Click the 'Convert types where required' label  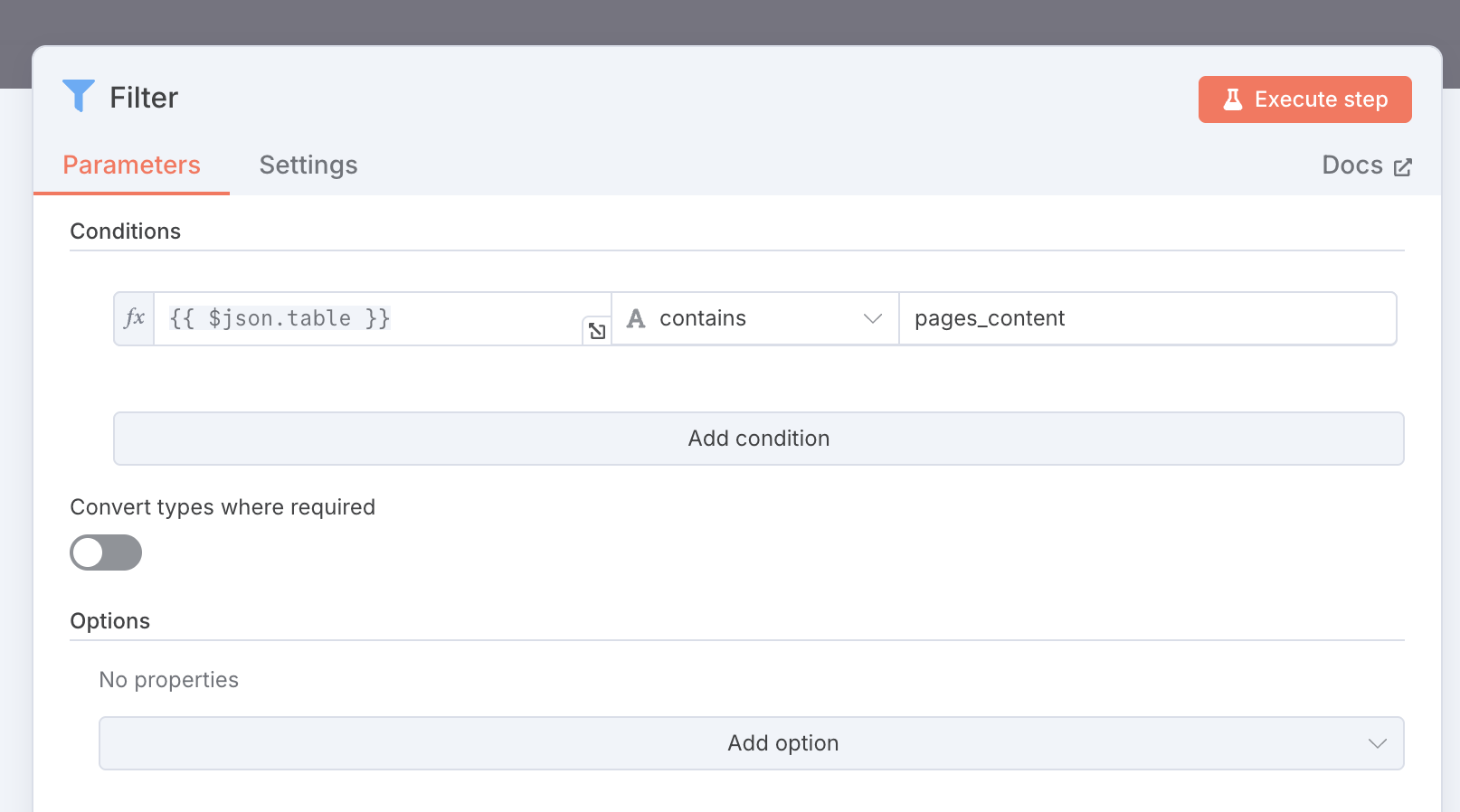click(x=223, y=507)
